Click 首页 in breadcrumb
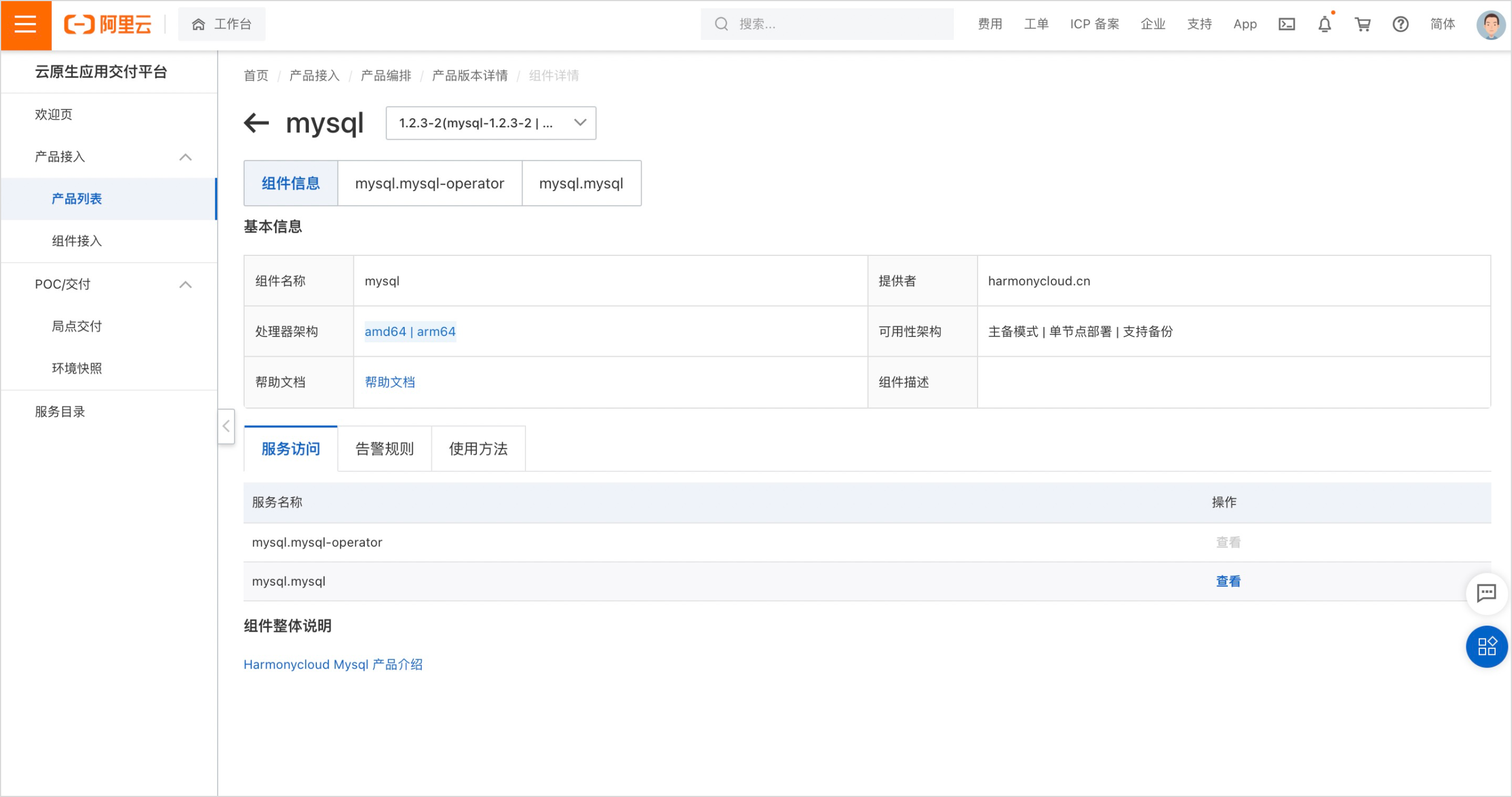This screenshot has height=797, width=1512. point(256,76)
